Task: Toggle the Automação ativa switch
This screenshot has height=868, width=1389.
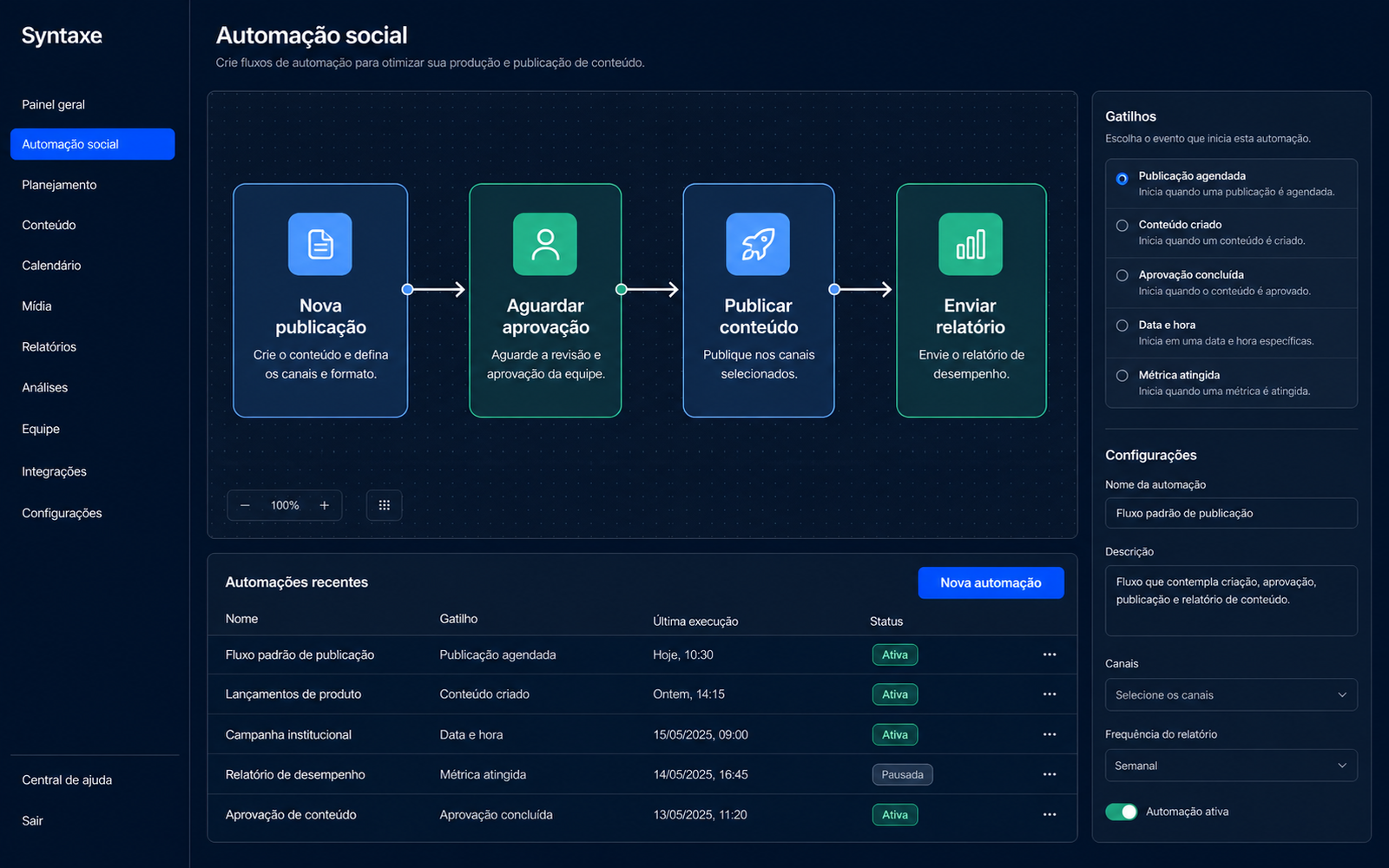Action: pyautogui.click(x=1121, y=812)
